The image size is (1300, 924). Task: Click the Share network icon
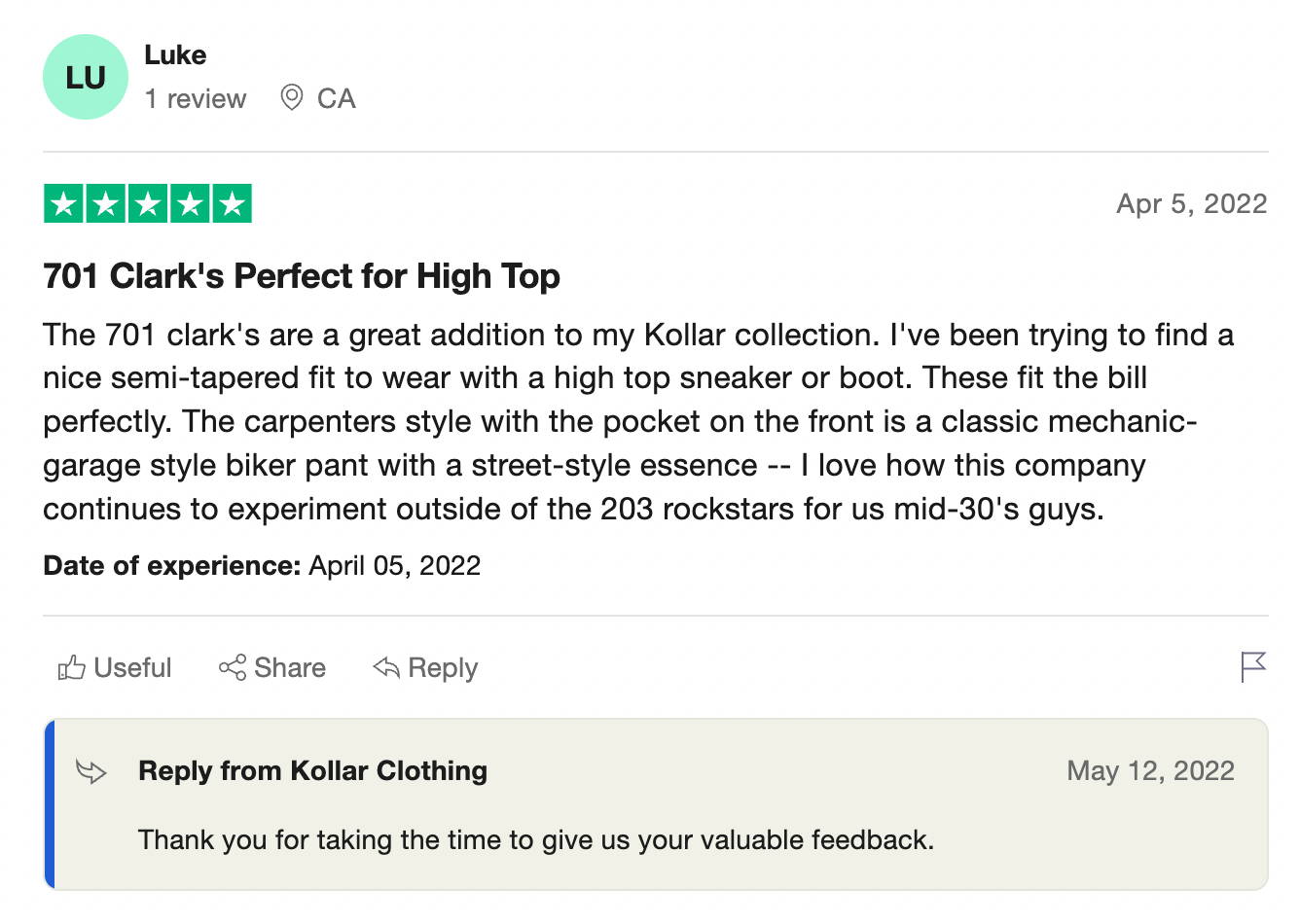click(x=233, y=667)
